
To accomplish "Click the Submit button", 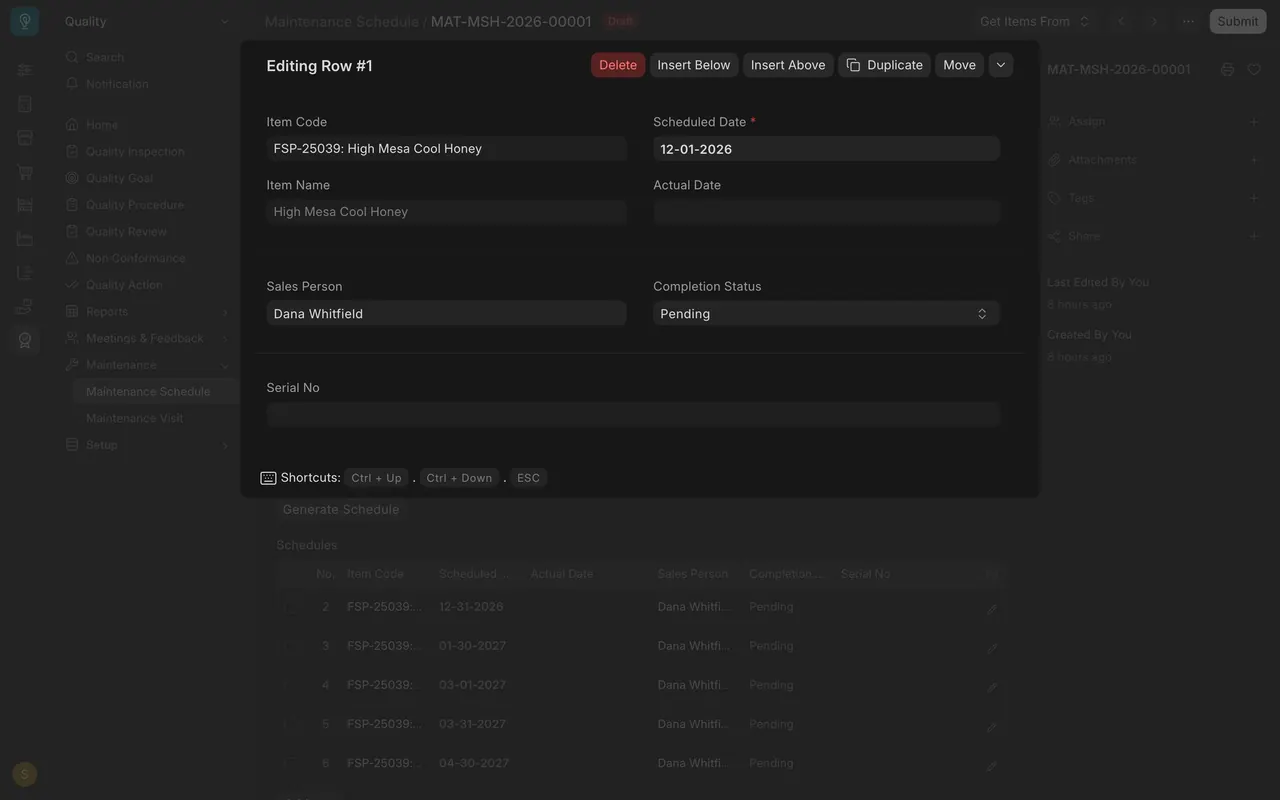I will tap(1238, 21).
